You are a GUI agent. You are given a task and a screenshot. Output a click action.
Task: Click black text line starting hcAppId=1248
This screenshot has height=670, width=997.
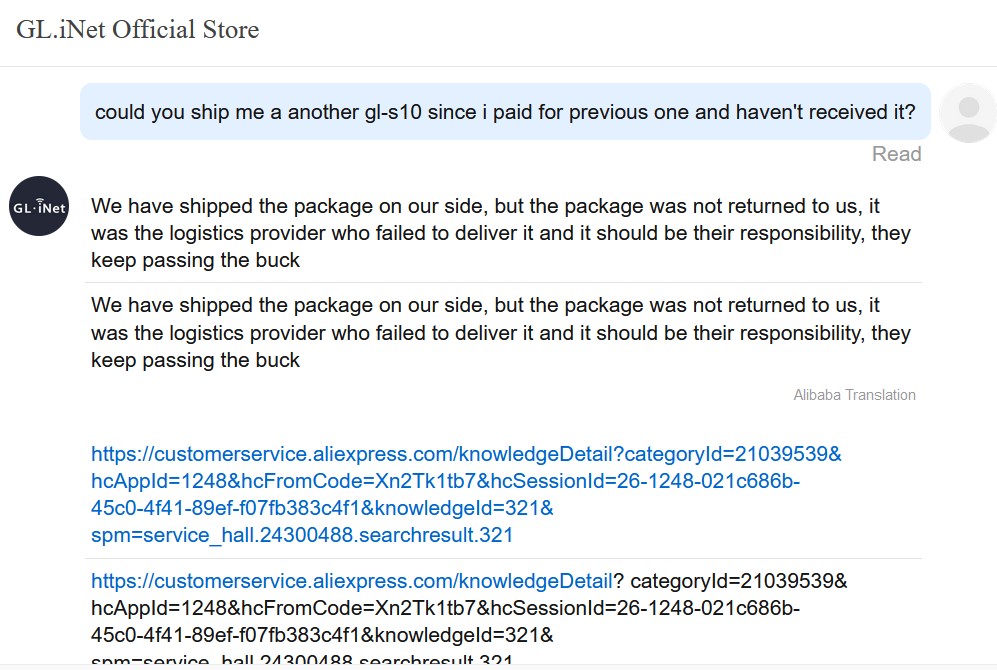click(x=445, y=608)
